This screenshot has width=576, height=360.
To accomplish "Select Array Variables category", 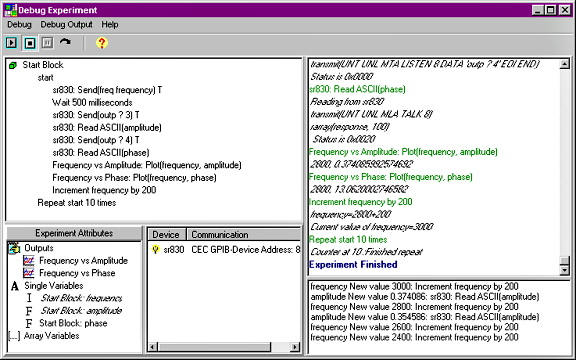I will pos(51,335).
